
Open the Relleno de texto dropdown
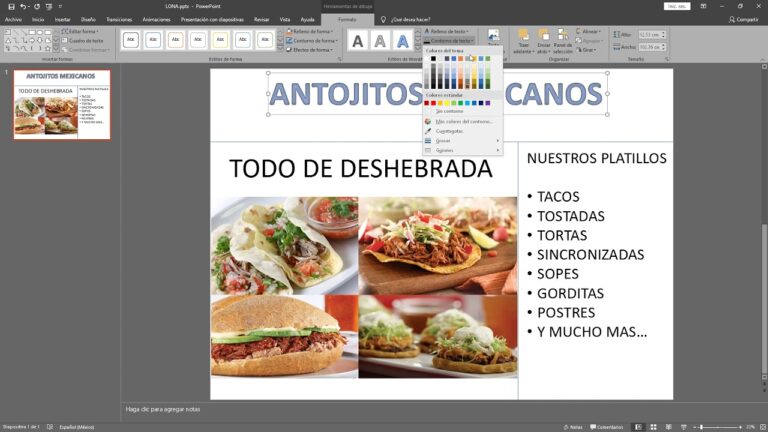click(446, 31)
